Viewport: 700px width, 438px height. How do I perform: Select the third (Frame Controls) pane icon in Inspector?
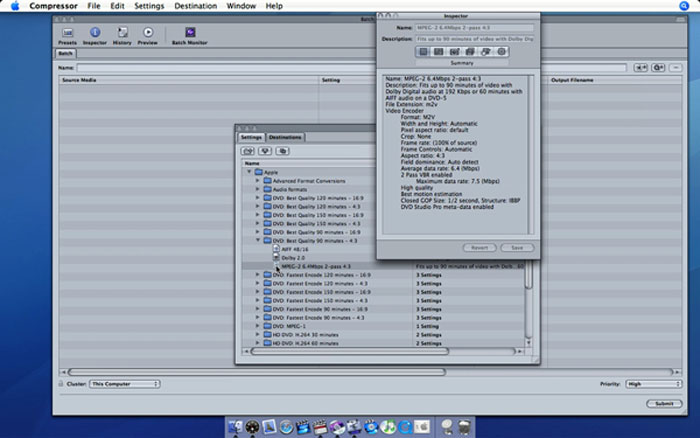coord(454,52)
